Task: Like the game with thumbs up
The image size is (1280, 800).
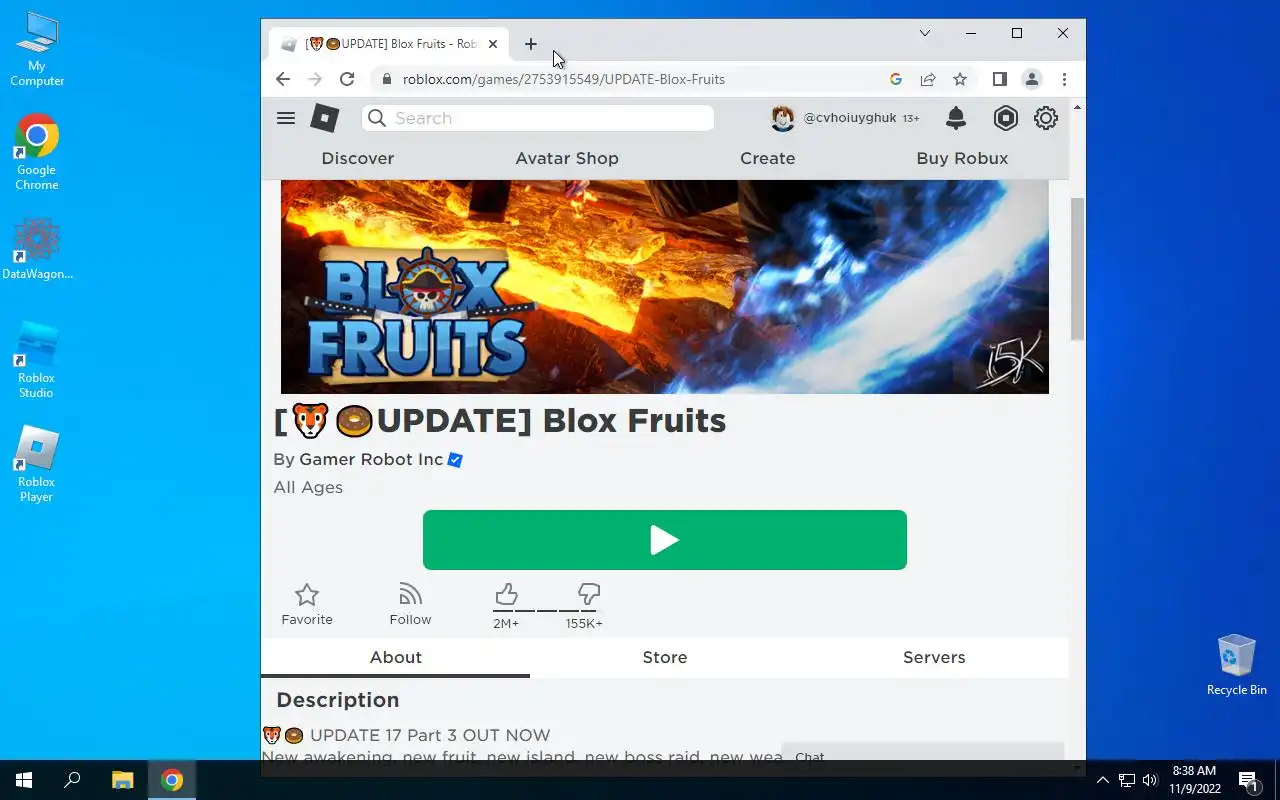Action: tap(506, 595)
